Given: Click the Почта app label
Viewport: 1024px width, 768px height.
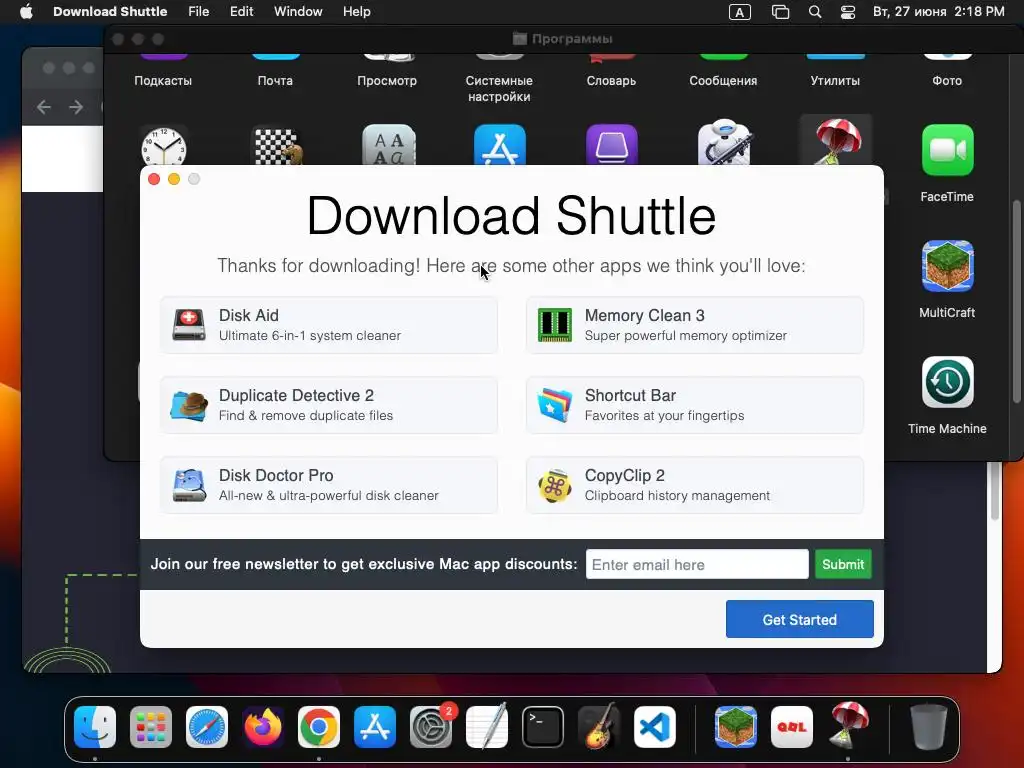Looking at the screenshot, I should pos(275,81).
